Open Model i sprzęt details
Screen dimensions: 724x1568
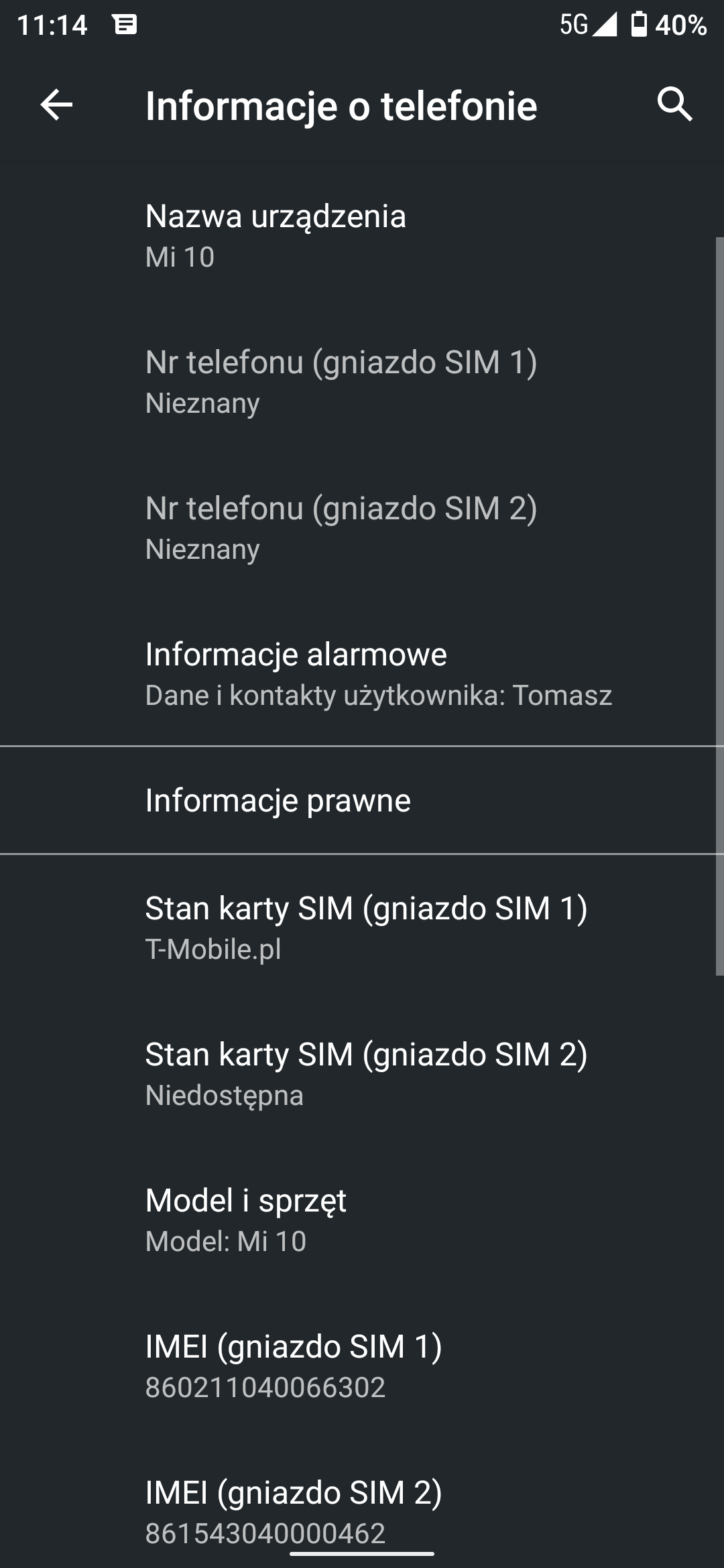362,1220
